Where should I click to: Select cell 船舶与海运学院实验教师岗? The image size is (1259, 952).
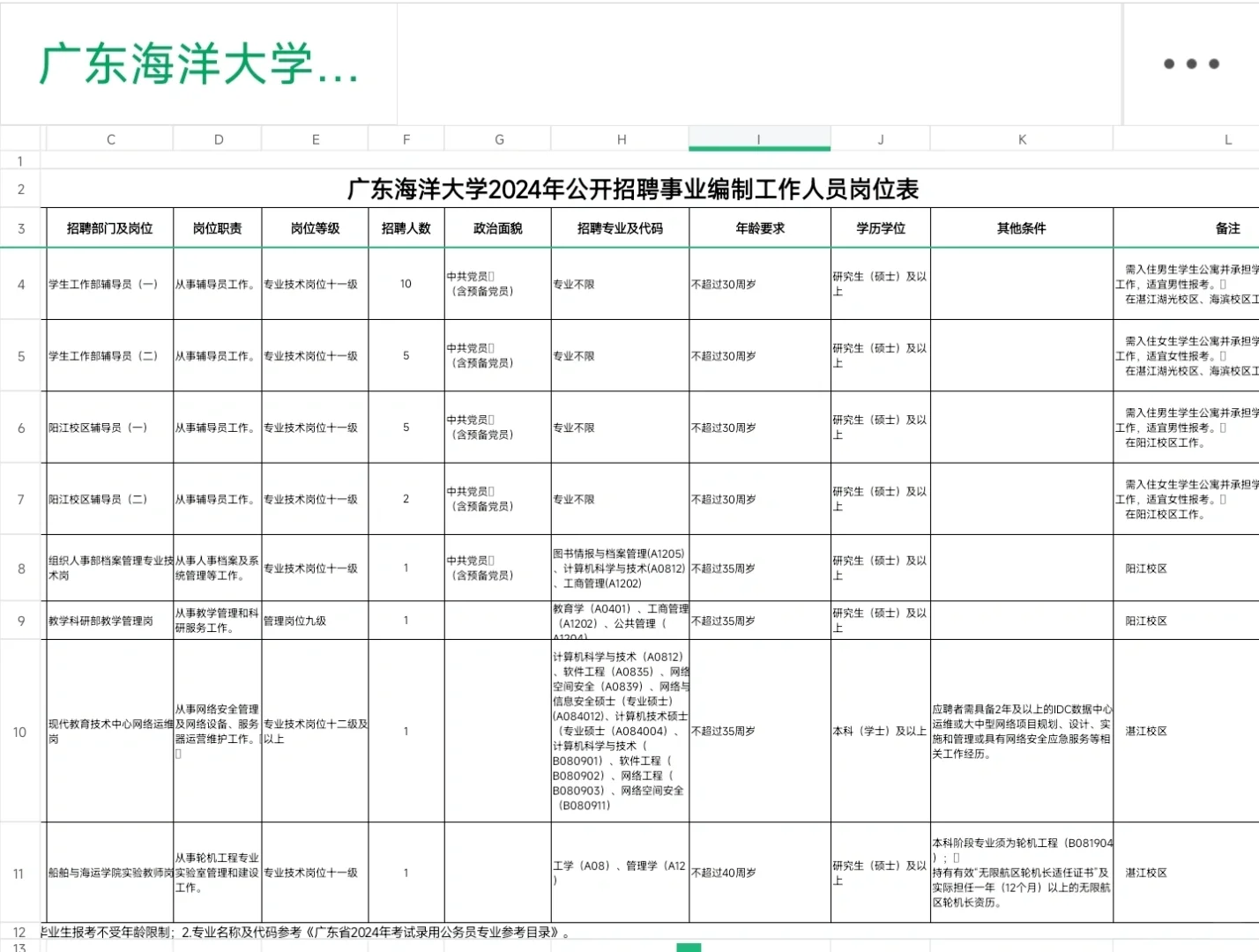point(109,873)
